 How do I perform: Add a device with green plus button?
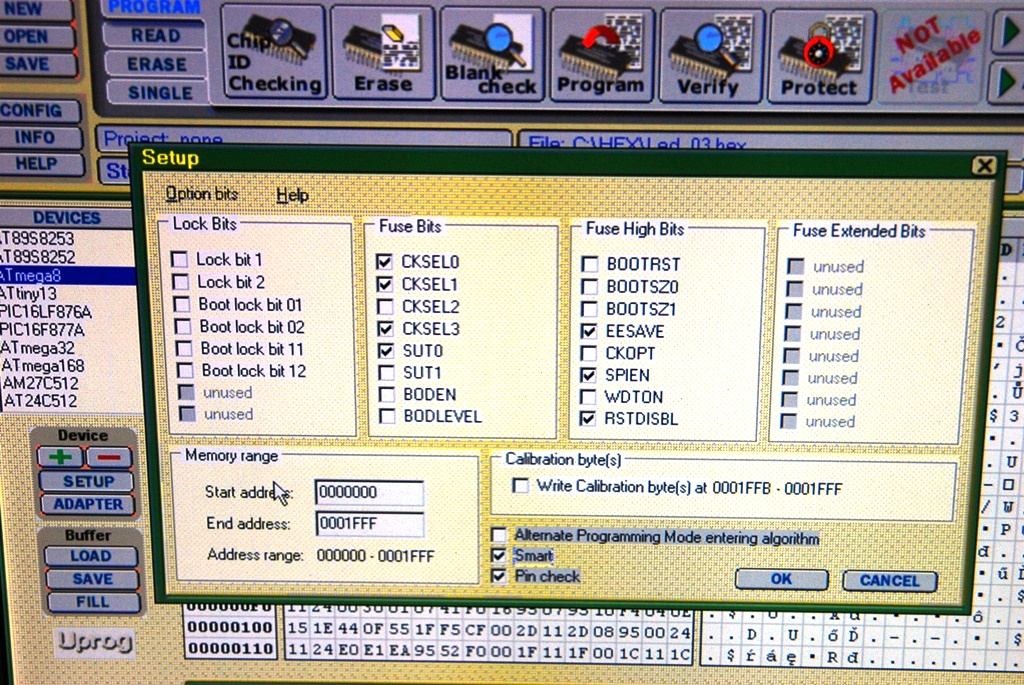tap(59, 457)
